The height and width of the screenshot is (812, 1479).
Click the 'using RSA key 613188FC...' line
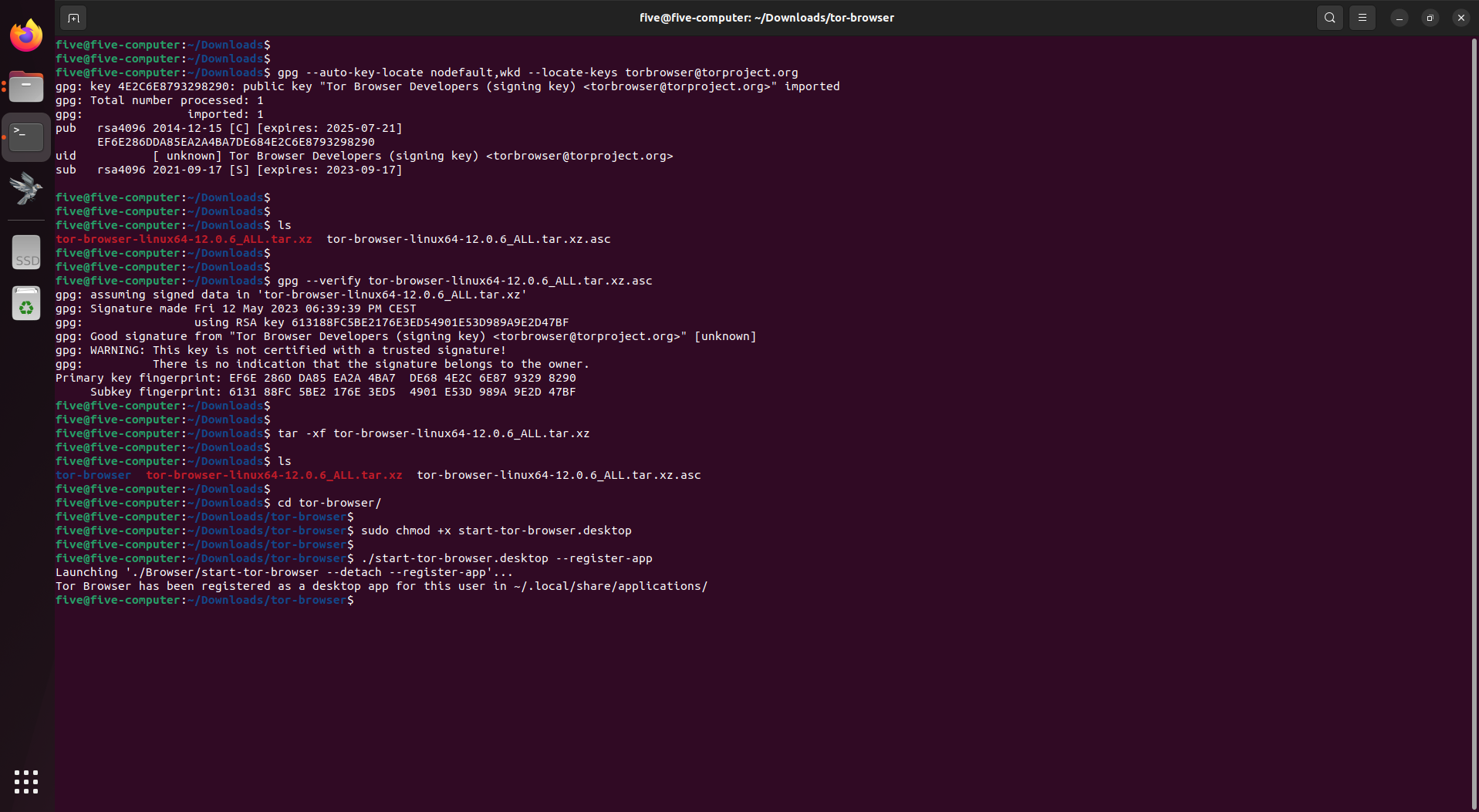[312, 322]
